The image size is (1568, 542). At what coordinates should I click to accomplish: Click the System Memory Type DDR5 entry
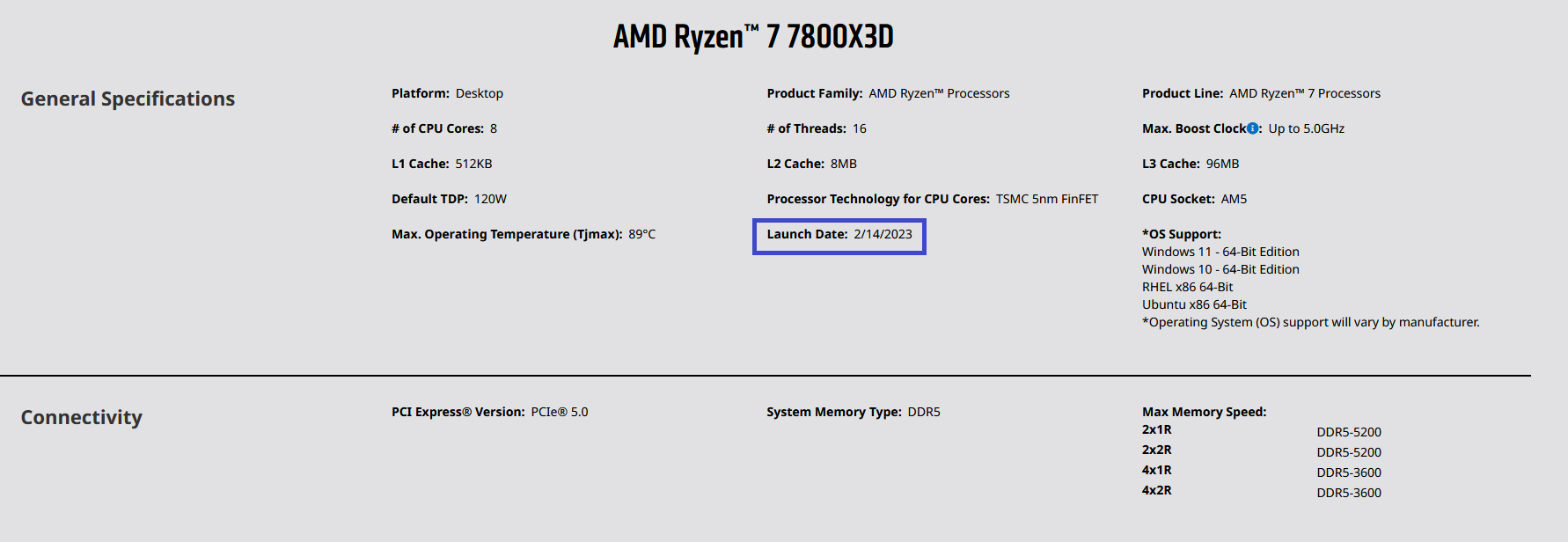coord(853,412)
